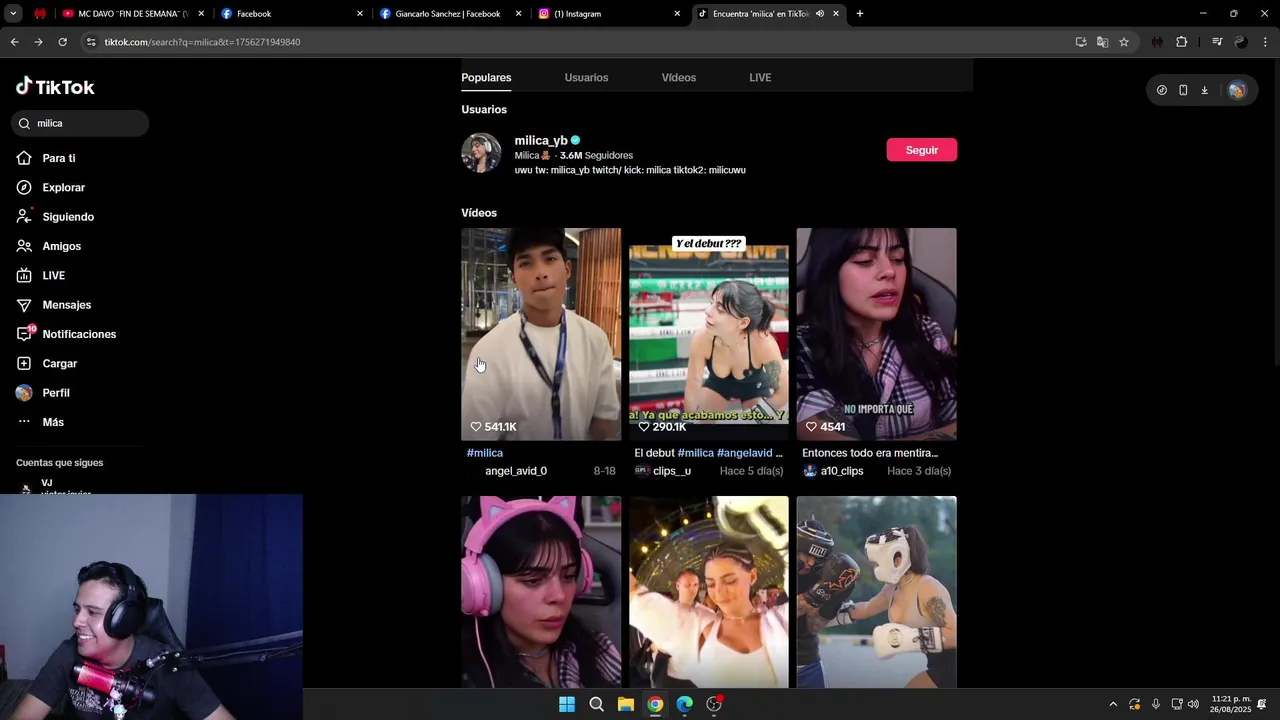Open Mensajes inbox

click(x=66, y=305)
